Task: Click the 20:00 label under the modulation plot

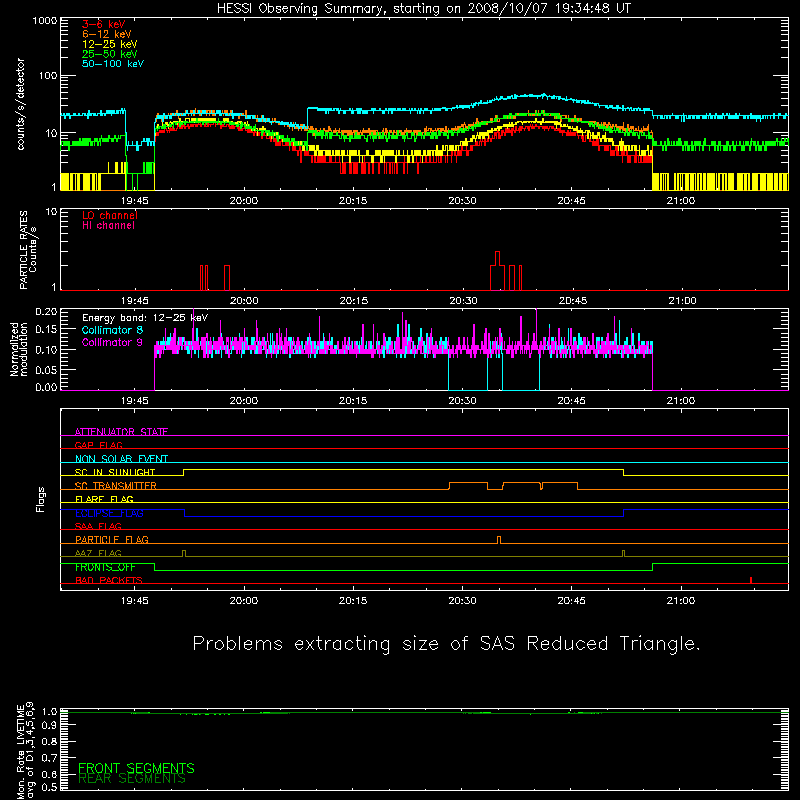Action: pos(244,401)
